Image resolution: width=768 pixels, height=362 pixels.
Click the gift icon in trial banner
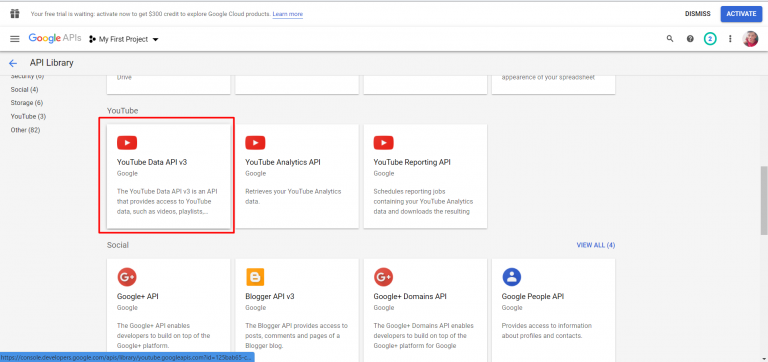tap(15, 13)
